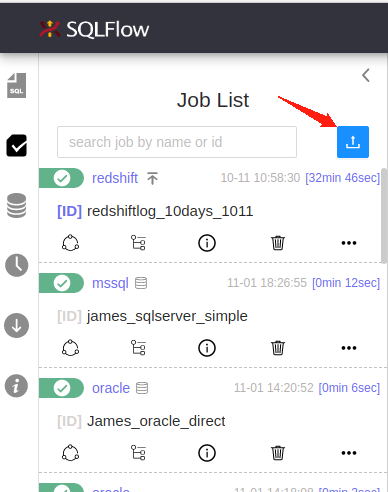The image size is (388, 492).
Task: Open the oracle job link above James_oracle_direct
Action: click(111, 388)
